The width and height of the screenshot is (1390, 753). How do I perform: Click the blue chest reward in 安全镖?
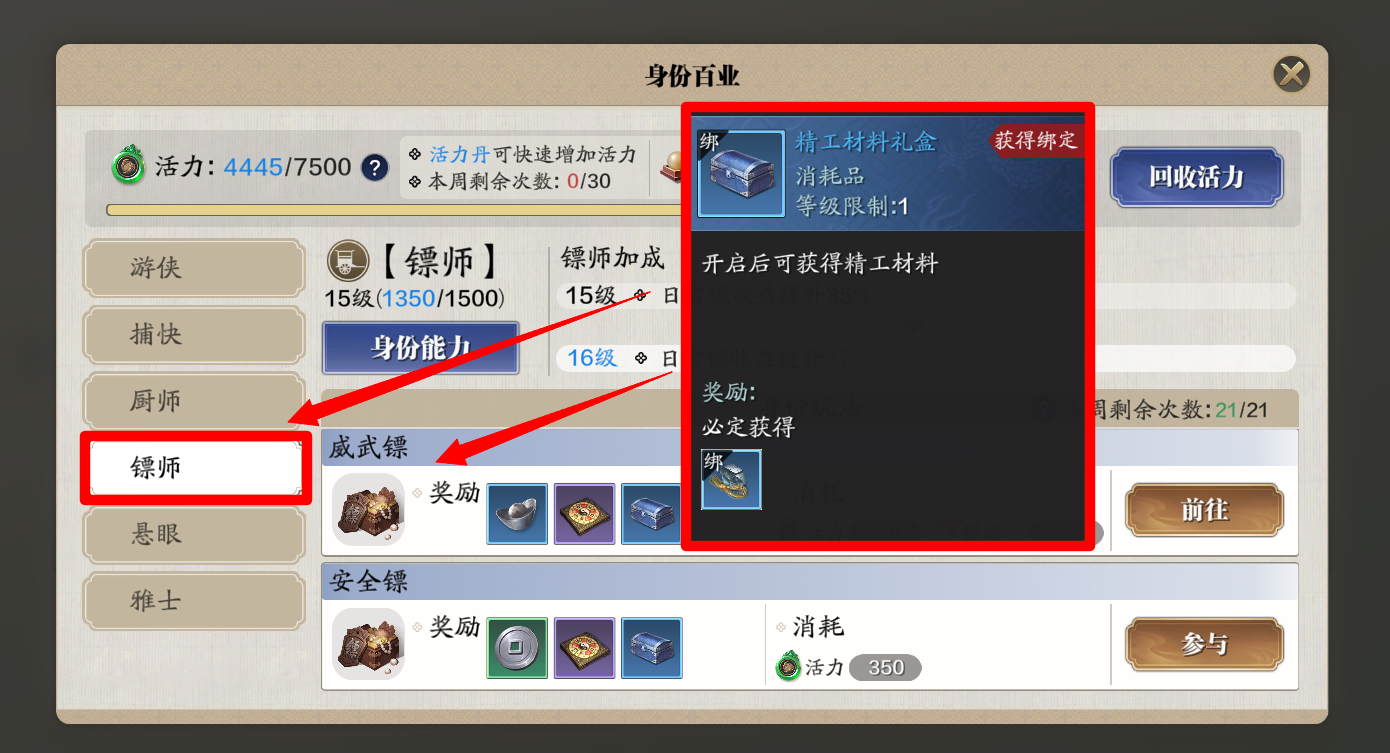(x=651, y=648)
